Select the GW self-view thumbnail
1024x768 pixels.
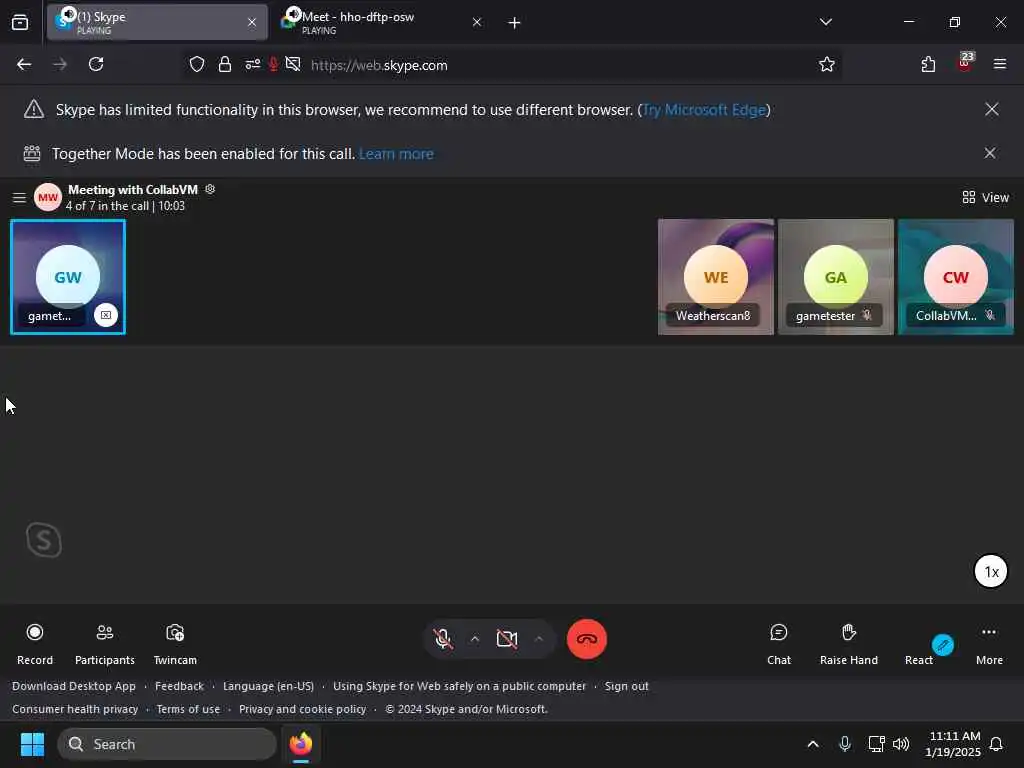(x=68, y=277)
